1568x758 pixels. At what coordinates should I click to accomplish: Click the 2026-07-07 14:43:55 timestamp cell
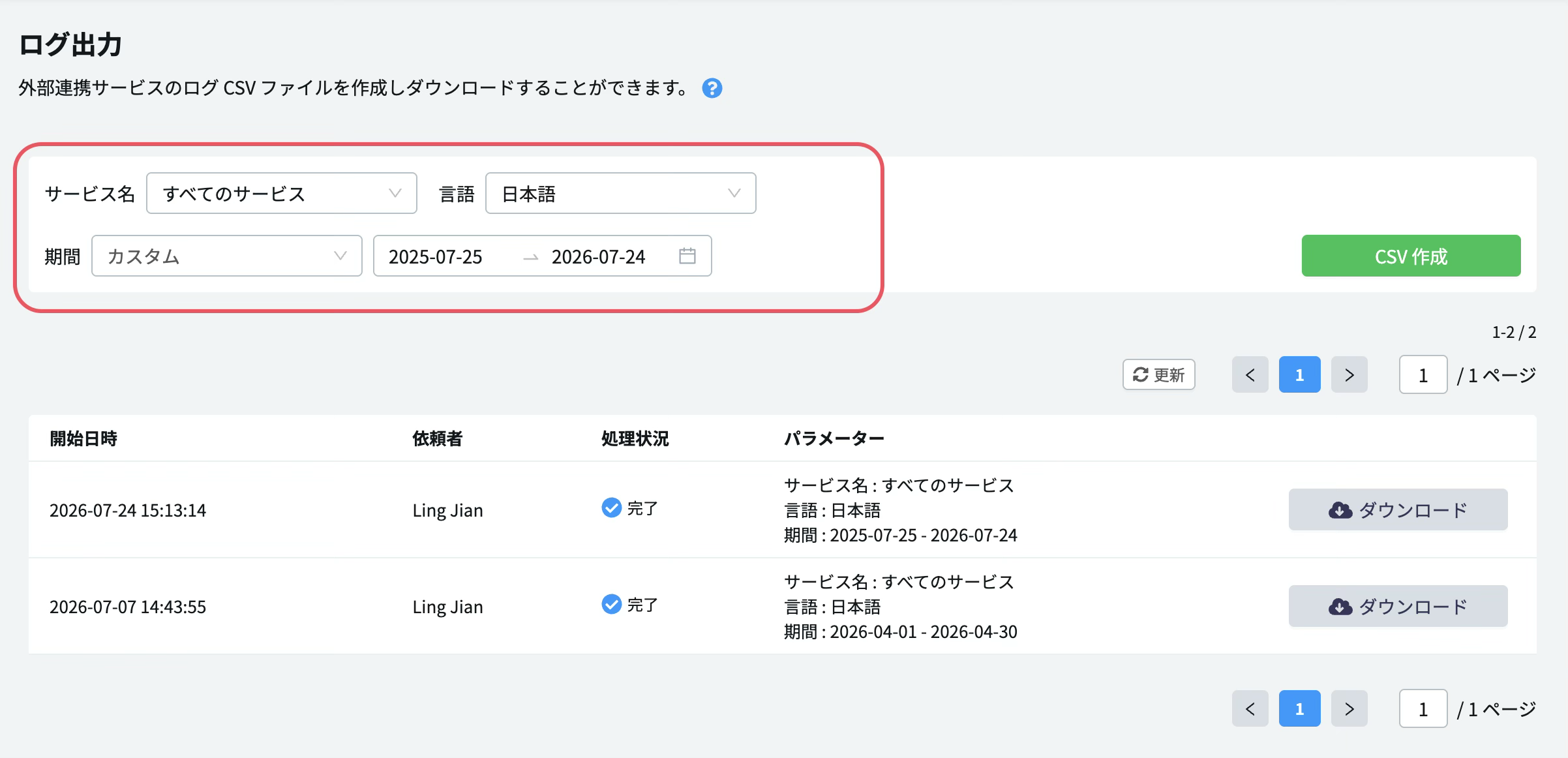128,607
